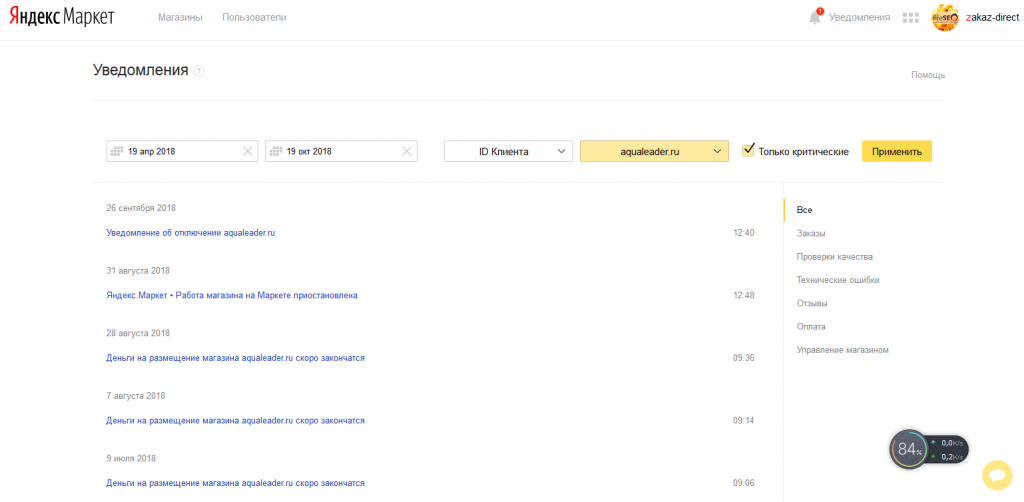The width and height of the screenshot is (1024, 502).
Task: Open the yellow chat bubble widget
Action: pyautogui.click(x=996, y=476)
